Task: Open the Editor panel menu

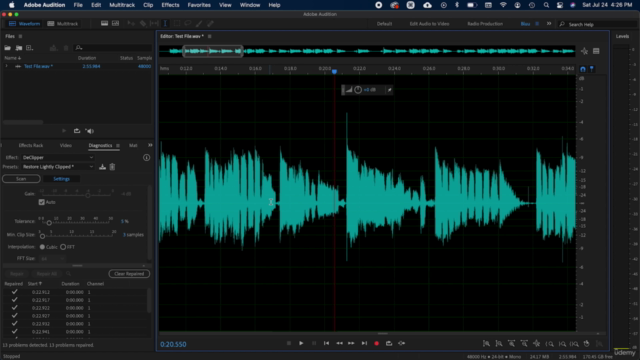Action: point(209,36)
